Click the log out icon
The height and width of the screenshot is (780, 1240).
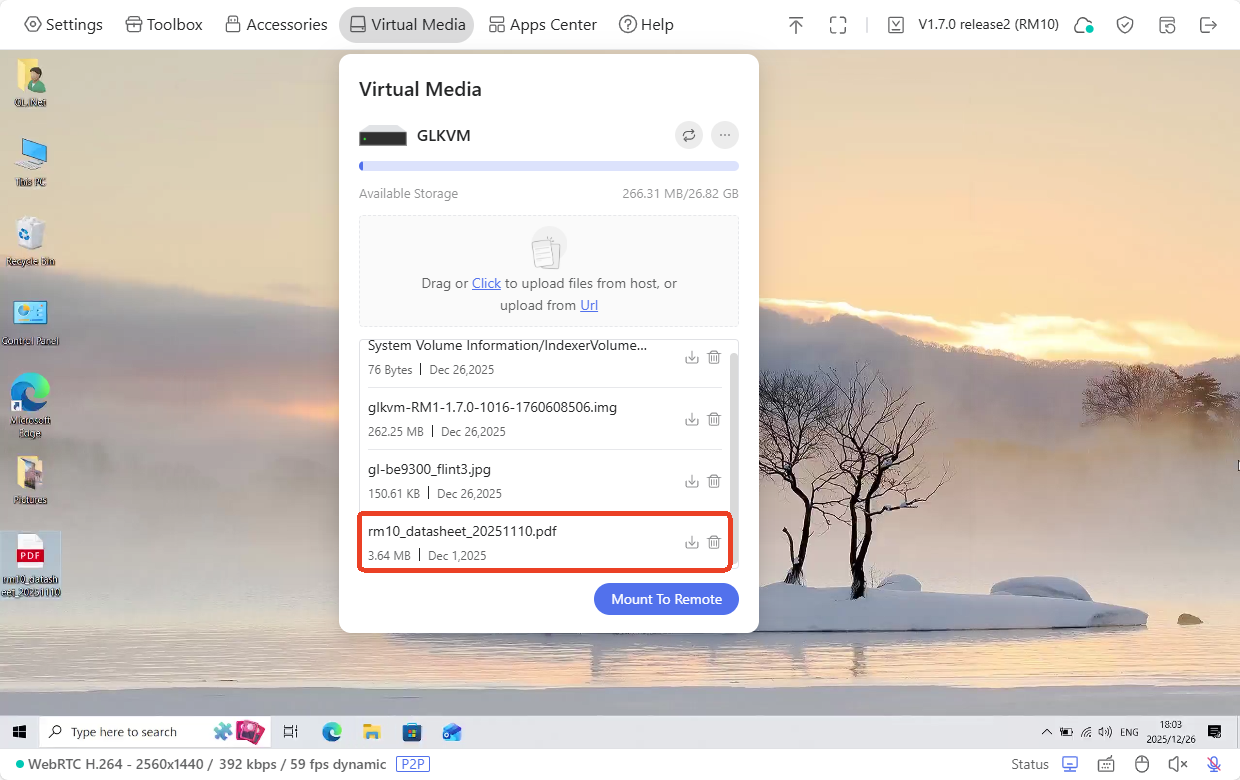1209,25
